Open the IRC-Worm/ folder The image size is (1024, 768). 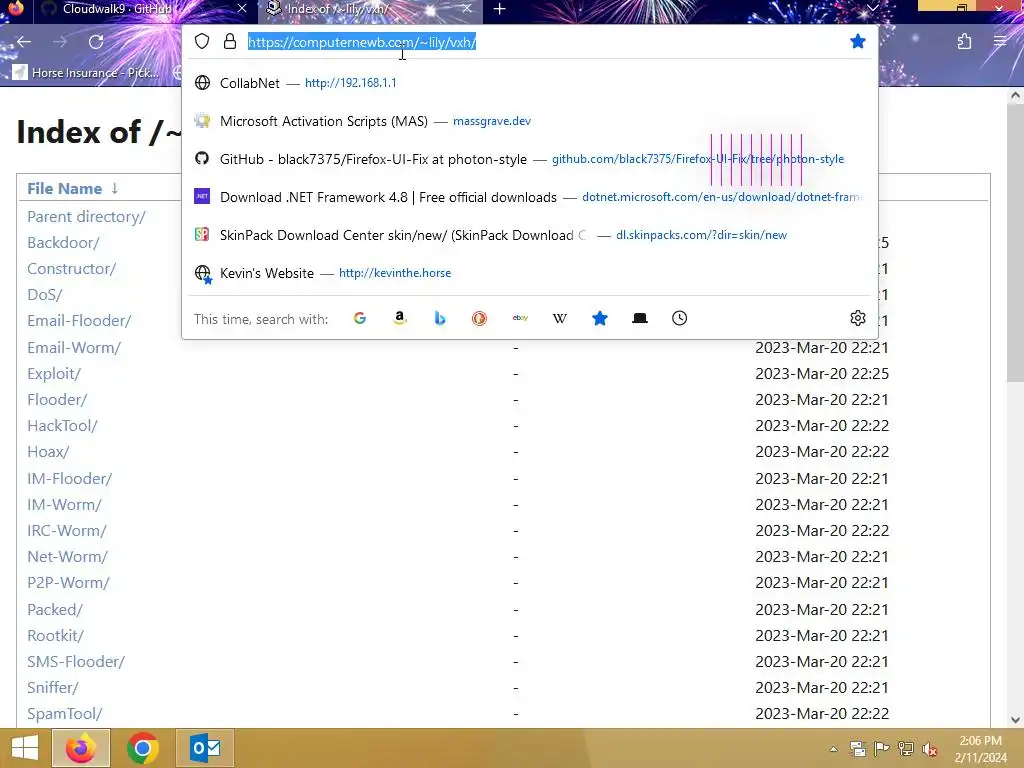point(67,531)
